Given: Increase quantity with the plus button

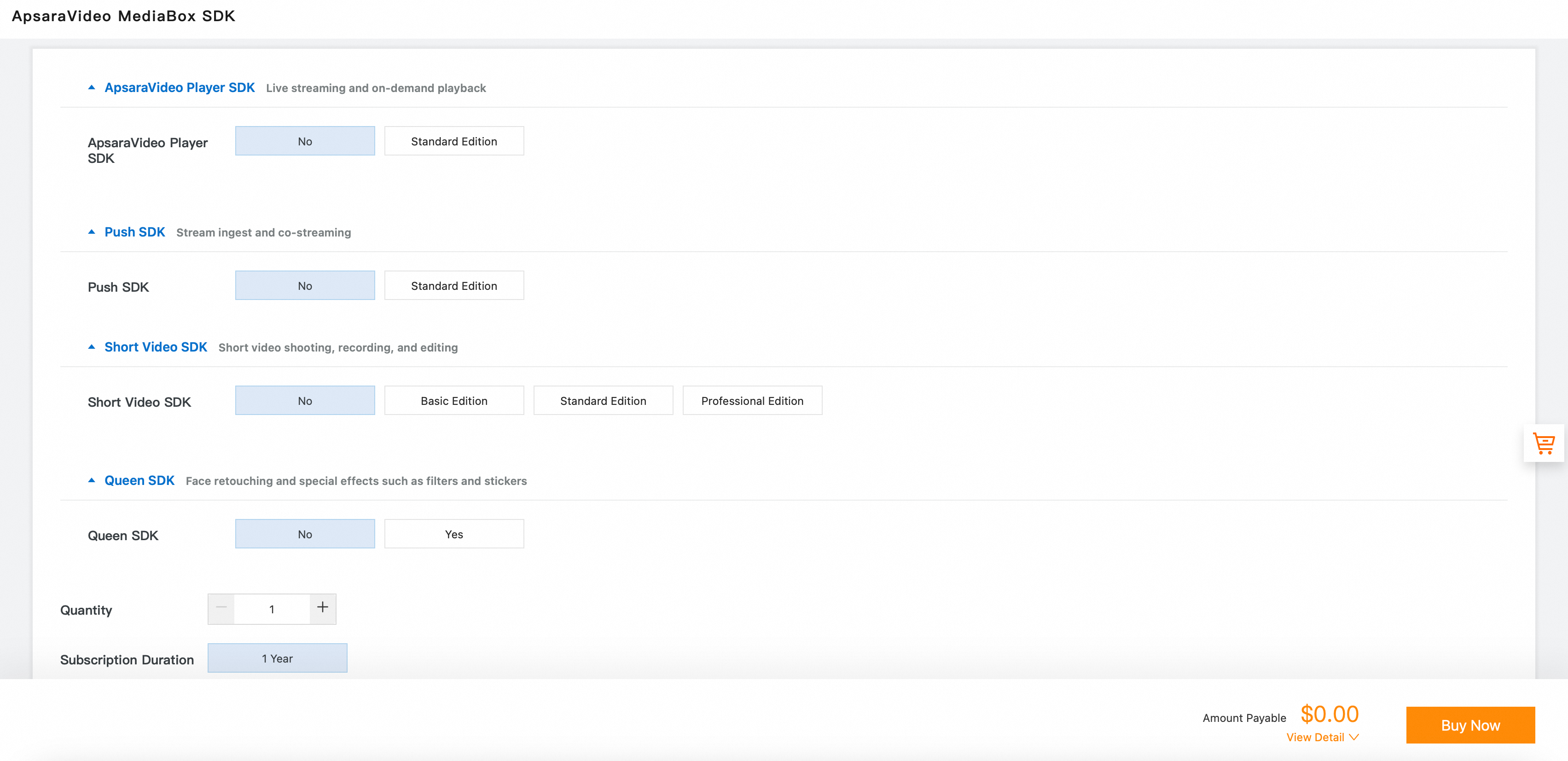Looking at the screenshot, I should pos(323,608).
